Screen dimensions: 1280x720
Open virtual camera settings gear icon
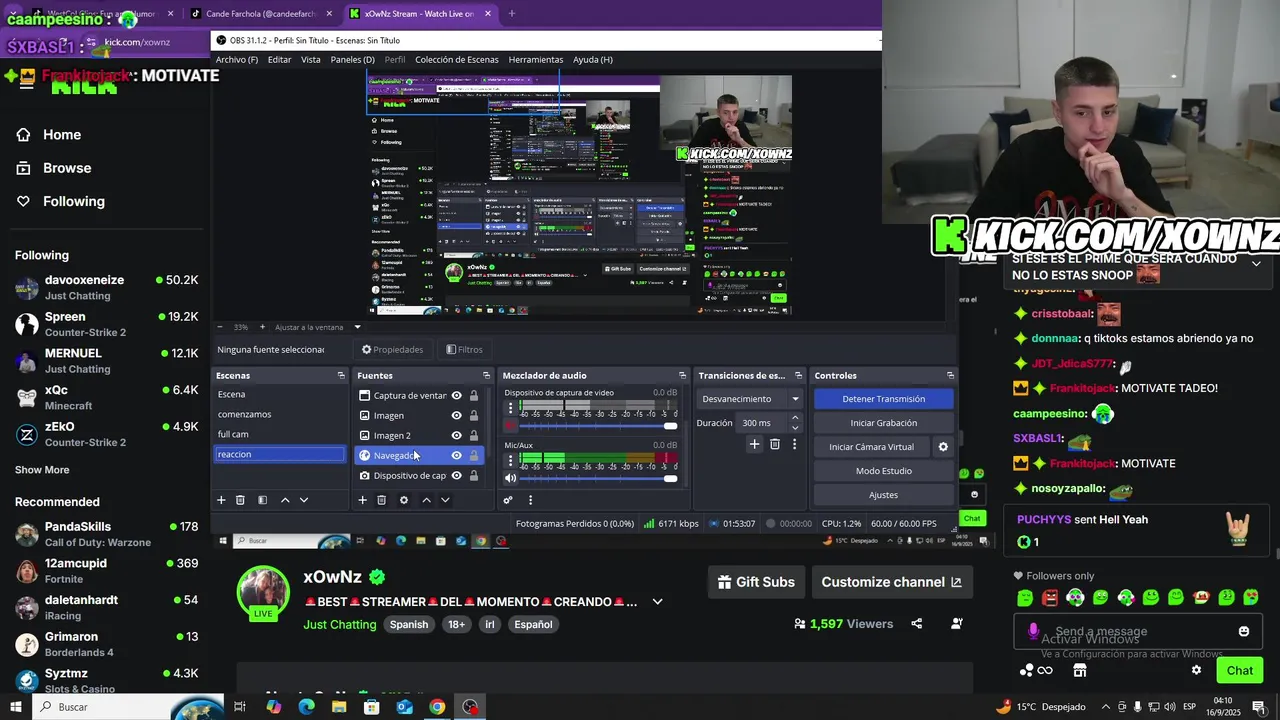pos(942,447)
